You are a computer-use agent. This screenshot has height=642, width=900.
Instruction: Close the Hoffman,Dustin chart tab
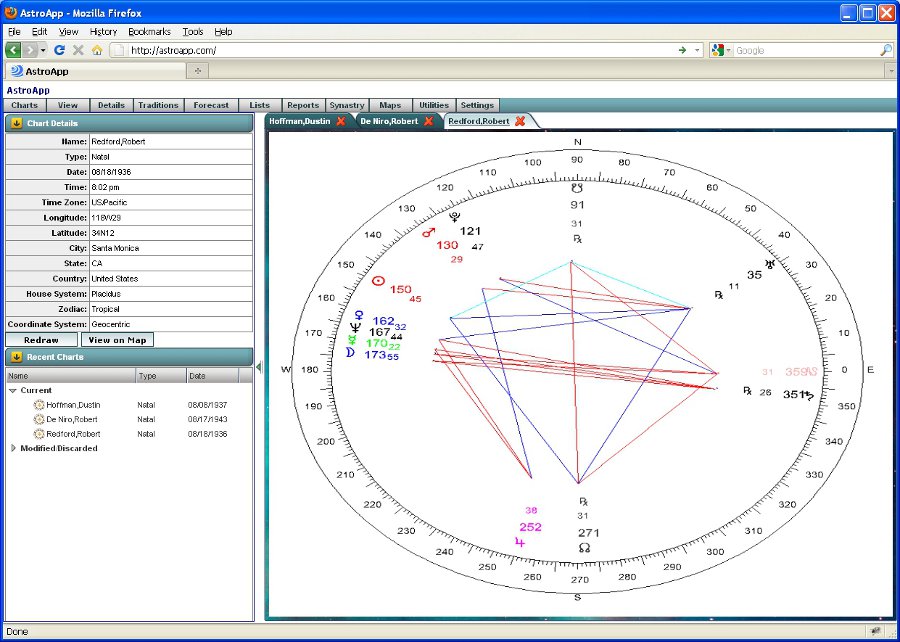340,121
